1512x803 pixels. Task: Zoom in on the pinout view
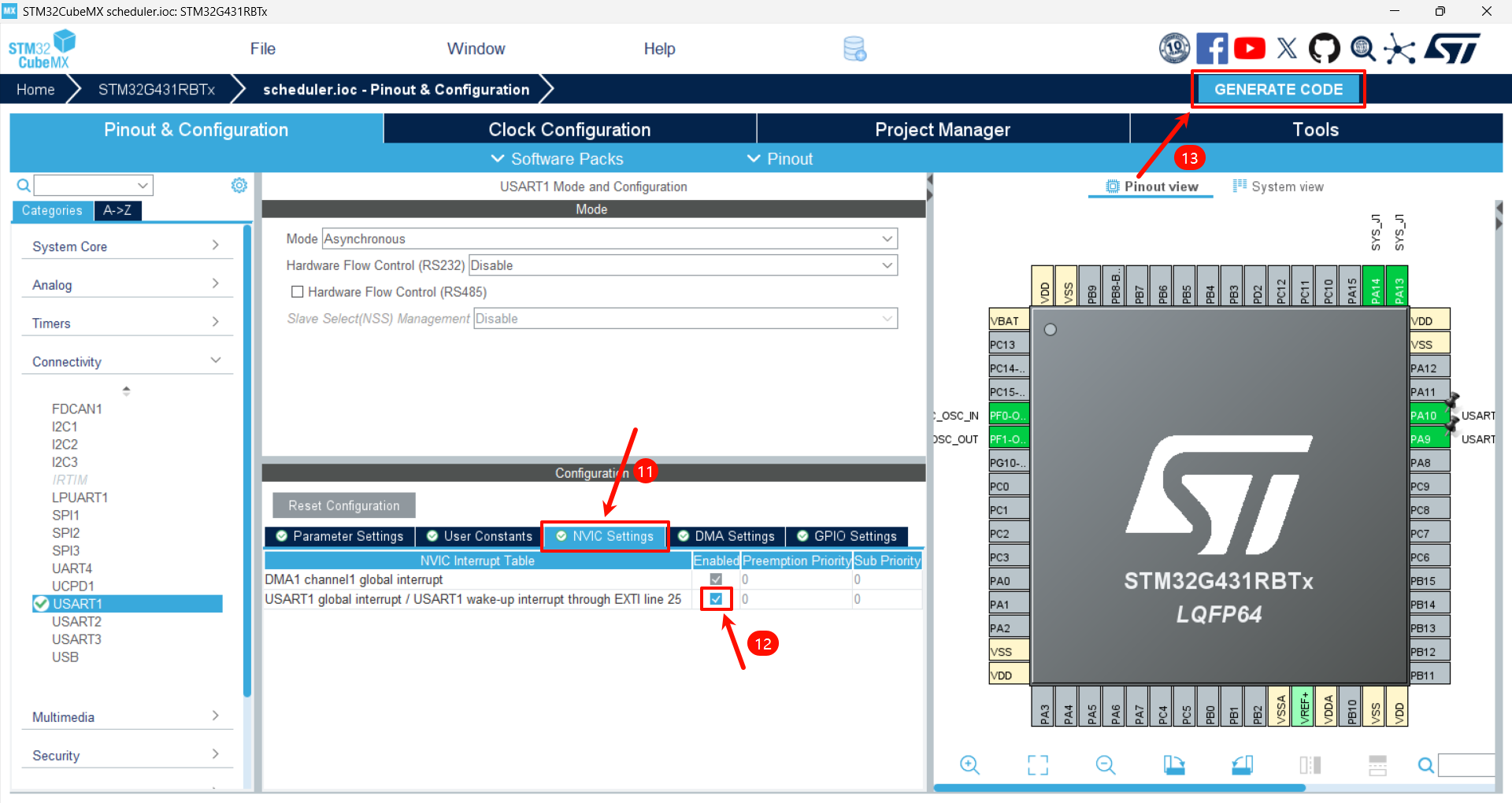969,764
